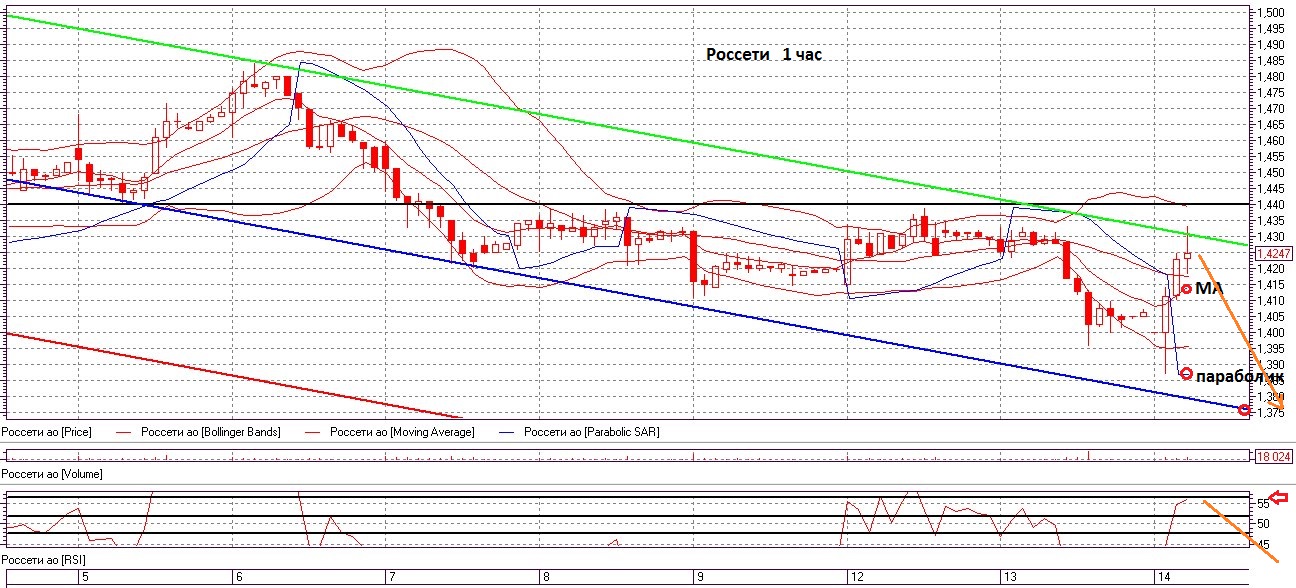Select the Россети ао [Parabolic SAR] legend entry

[x=592, y=432]
